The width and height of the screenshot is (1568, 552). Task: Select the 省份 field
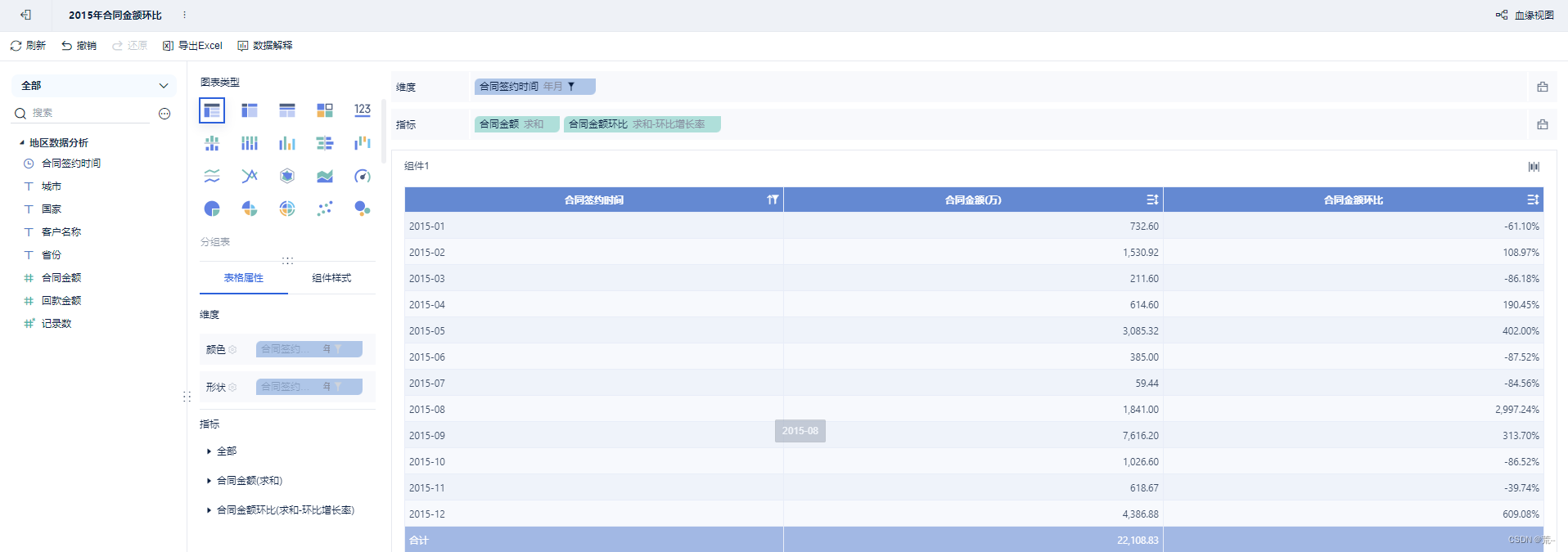tap(52, 255)
